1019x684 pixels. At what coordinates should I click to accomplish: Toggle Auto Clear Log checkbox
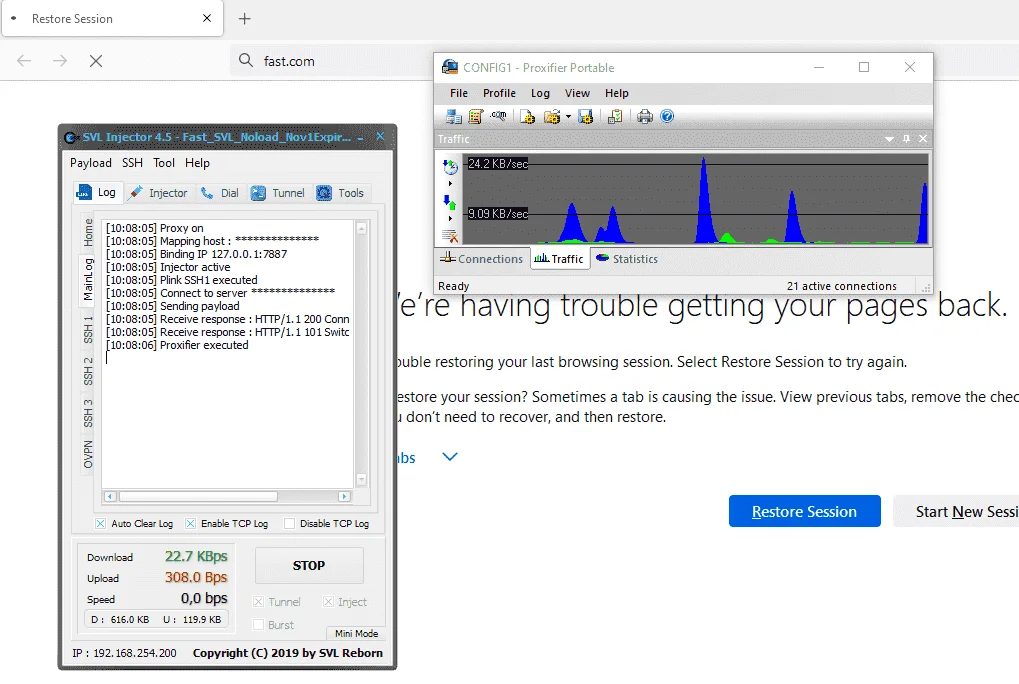pos(100,524)
